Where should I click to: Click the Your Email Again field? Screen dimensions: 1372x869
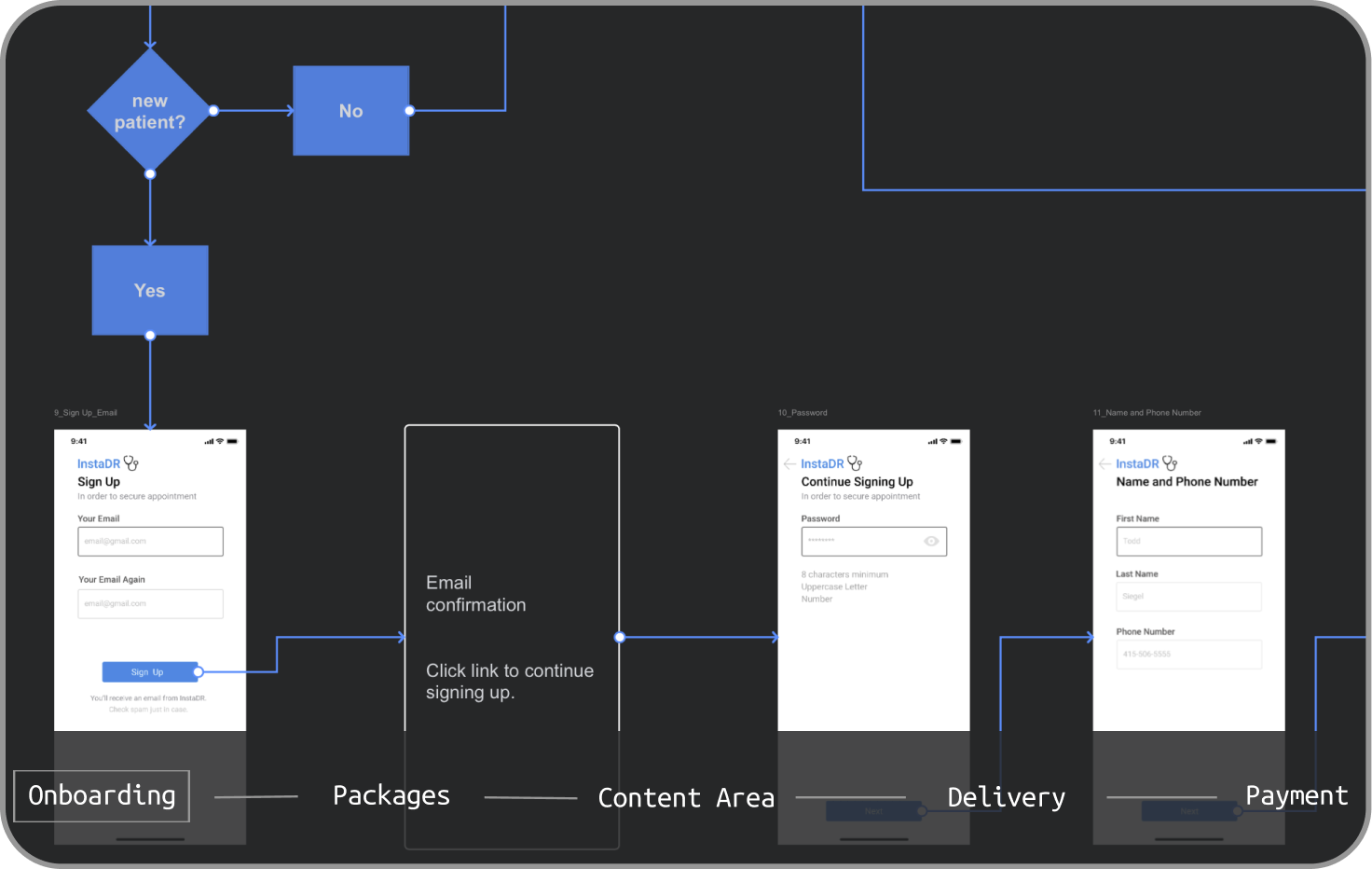coord(151,603)
